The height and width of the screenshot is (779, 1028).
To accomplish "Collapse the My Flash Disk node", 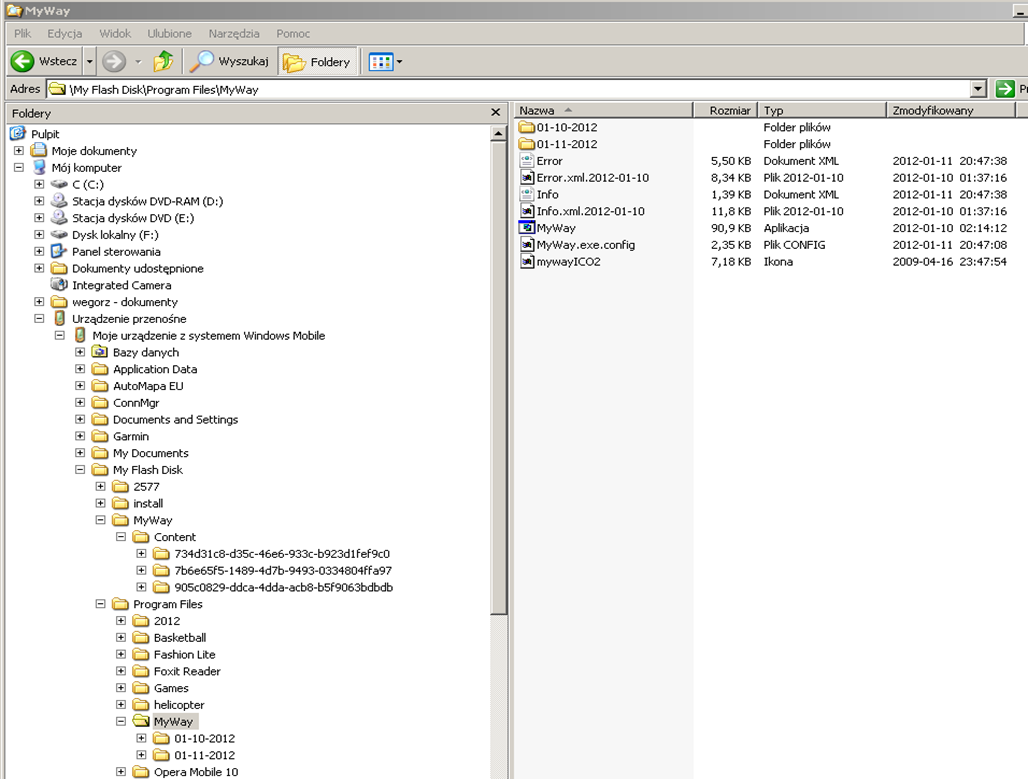I will click(x=80, y=469).
